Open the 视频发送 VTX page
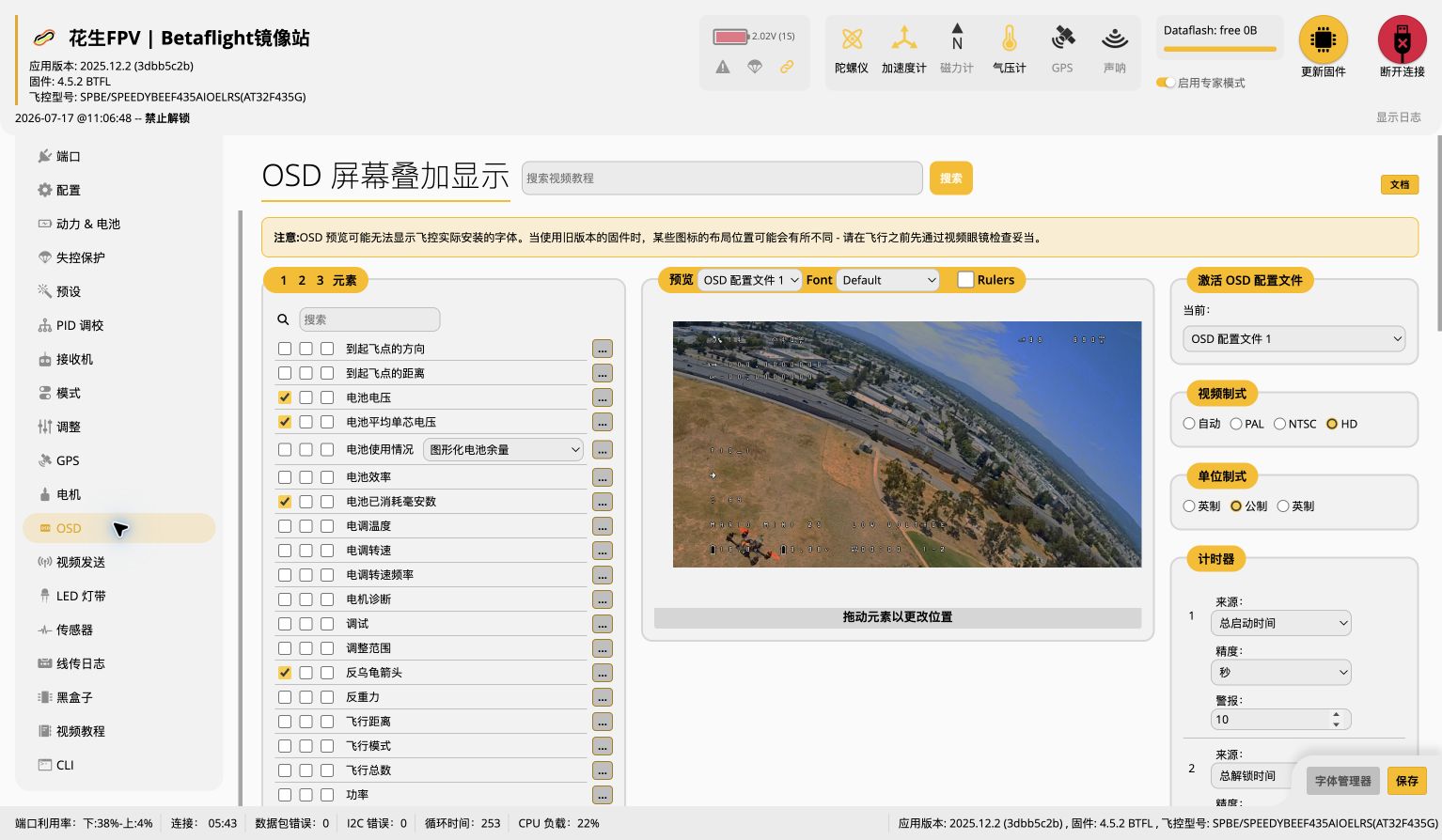This screenshot has width=1442, height=840. pos(119,562)
